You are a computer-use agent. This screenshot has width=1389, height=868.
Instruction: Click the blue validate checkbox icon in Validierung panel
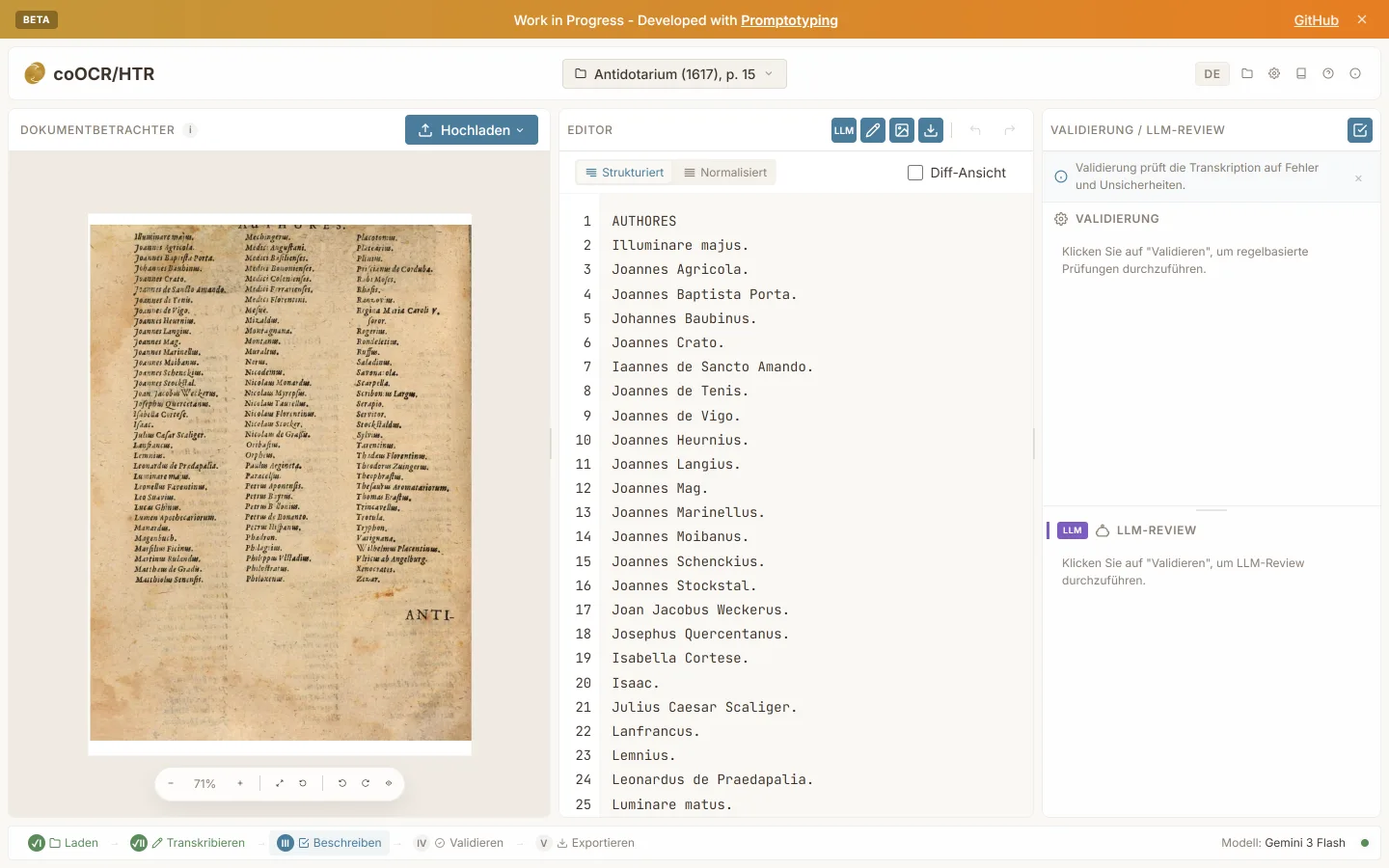pyautogui.click(x=1360, y=130)
